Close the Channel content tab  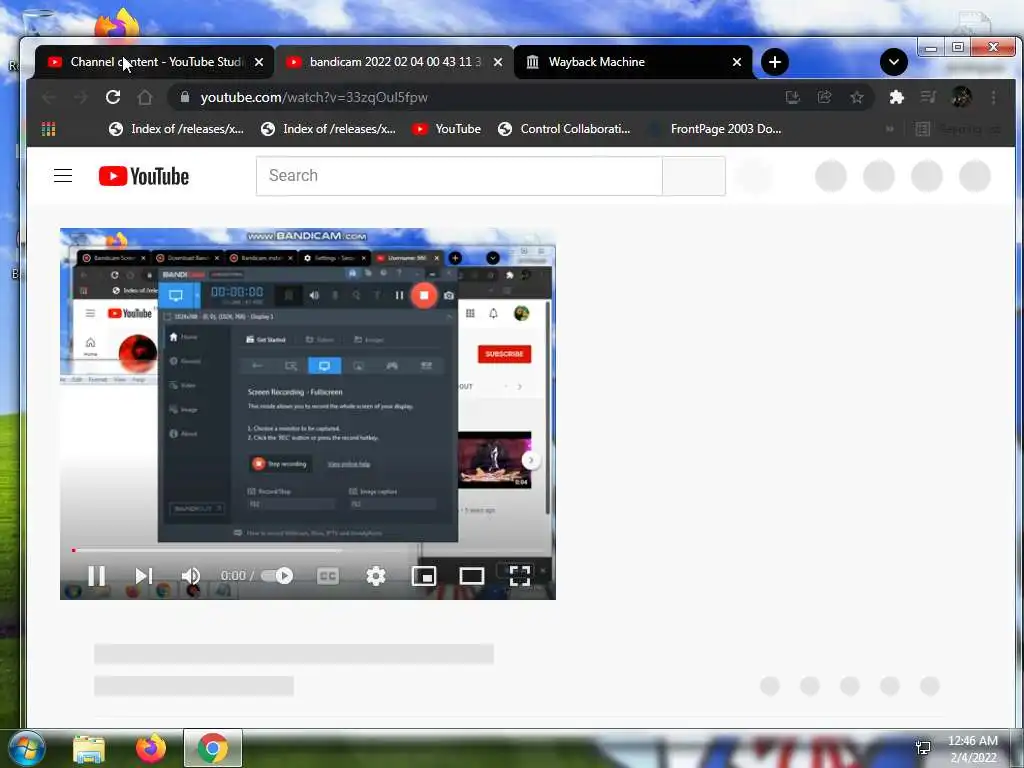coord(259,62)
